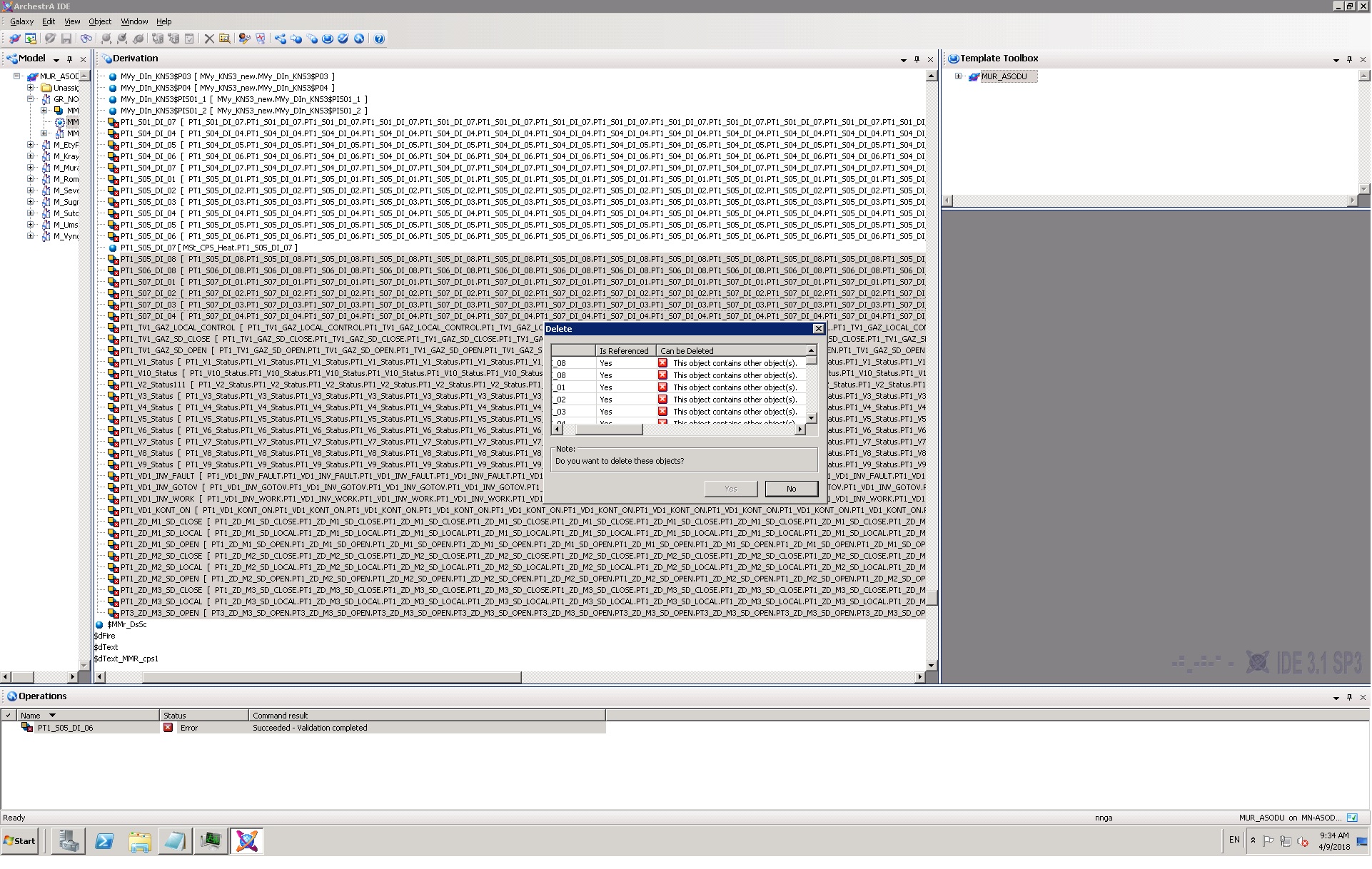
Task: Open the Model view toolbar icon
Action: (280, 39)
